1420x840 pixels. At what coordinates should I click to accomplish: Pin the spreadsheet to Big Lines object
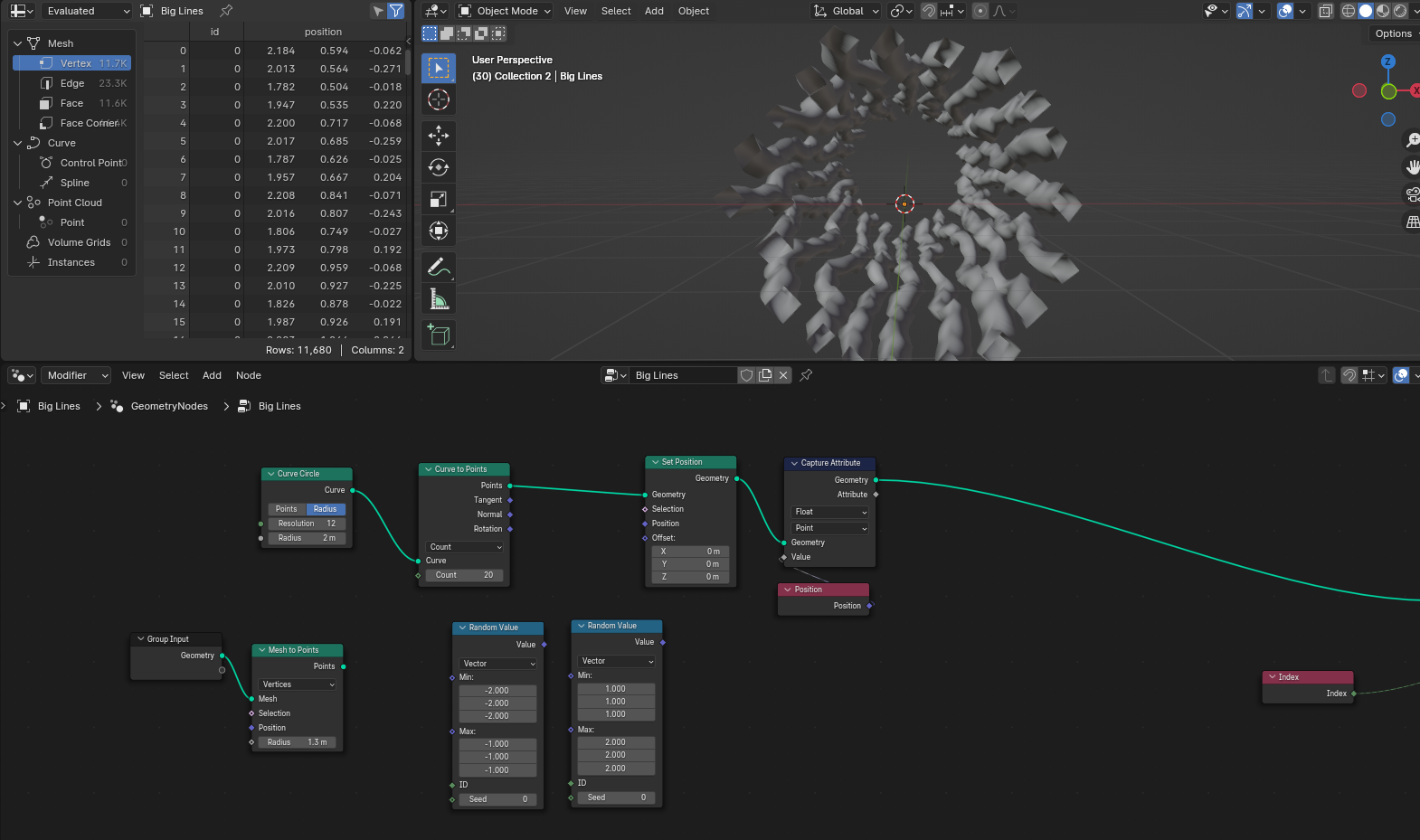(x=226, y=11)
